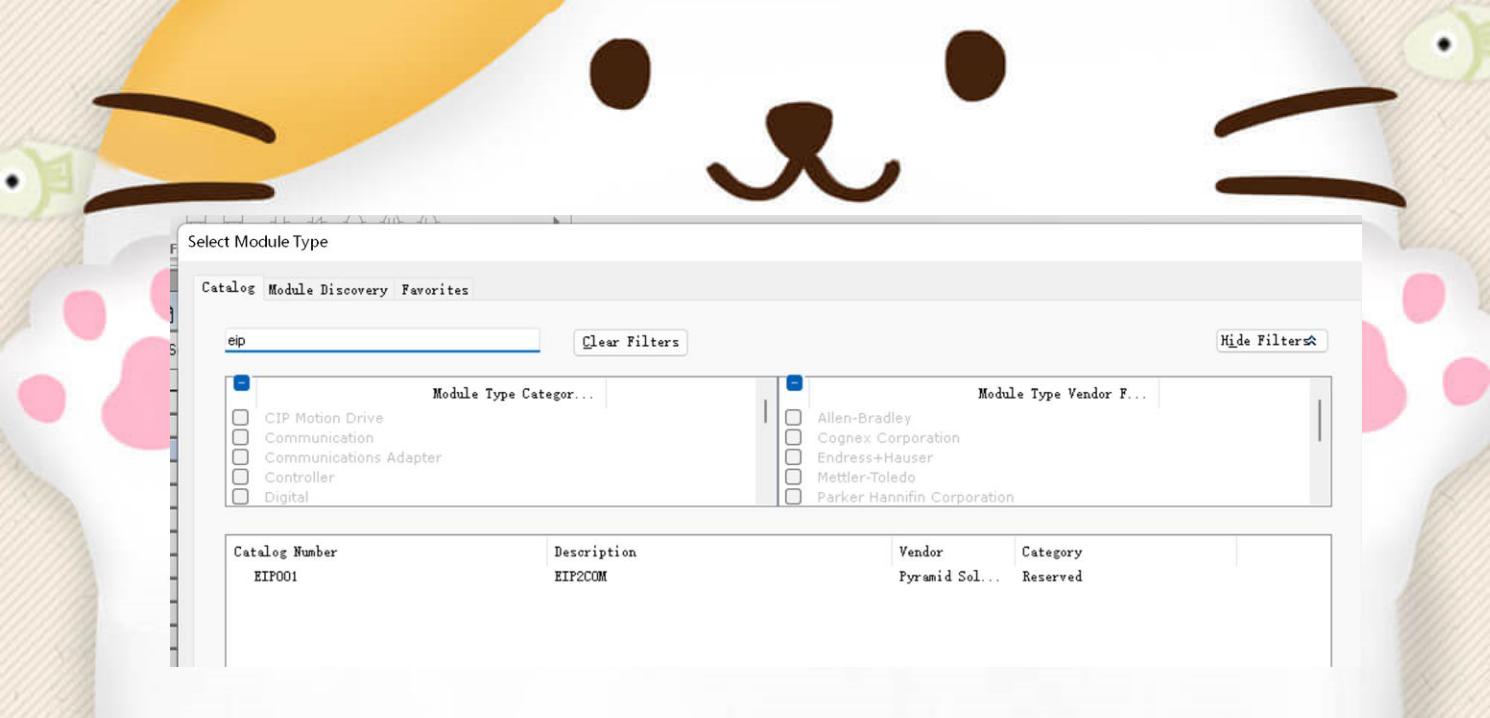Click the Hide Filters button
Image resolution: width=1490 pixels, height=718 pixels.
1272,341
